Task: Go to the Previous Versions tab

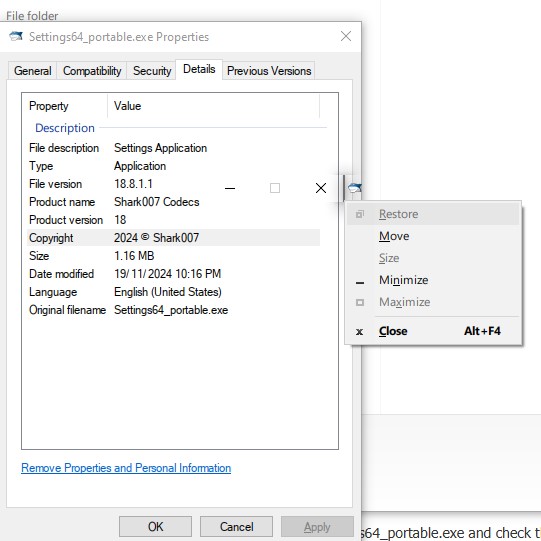Action: point(269,71)
